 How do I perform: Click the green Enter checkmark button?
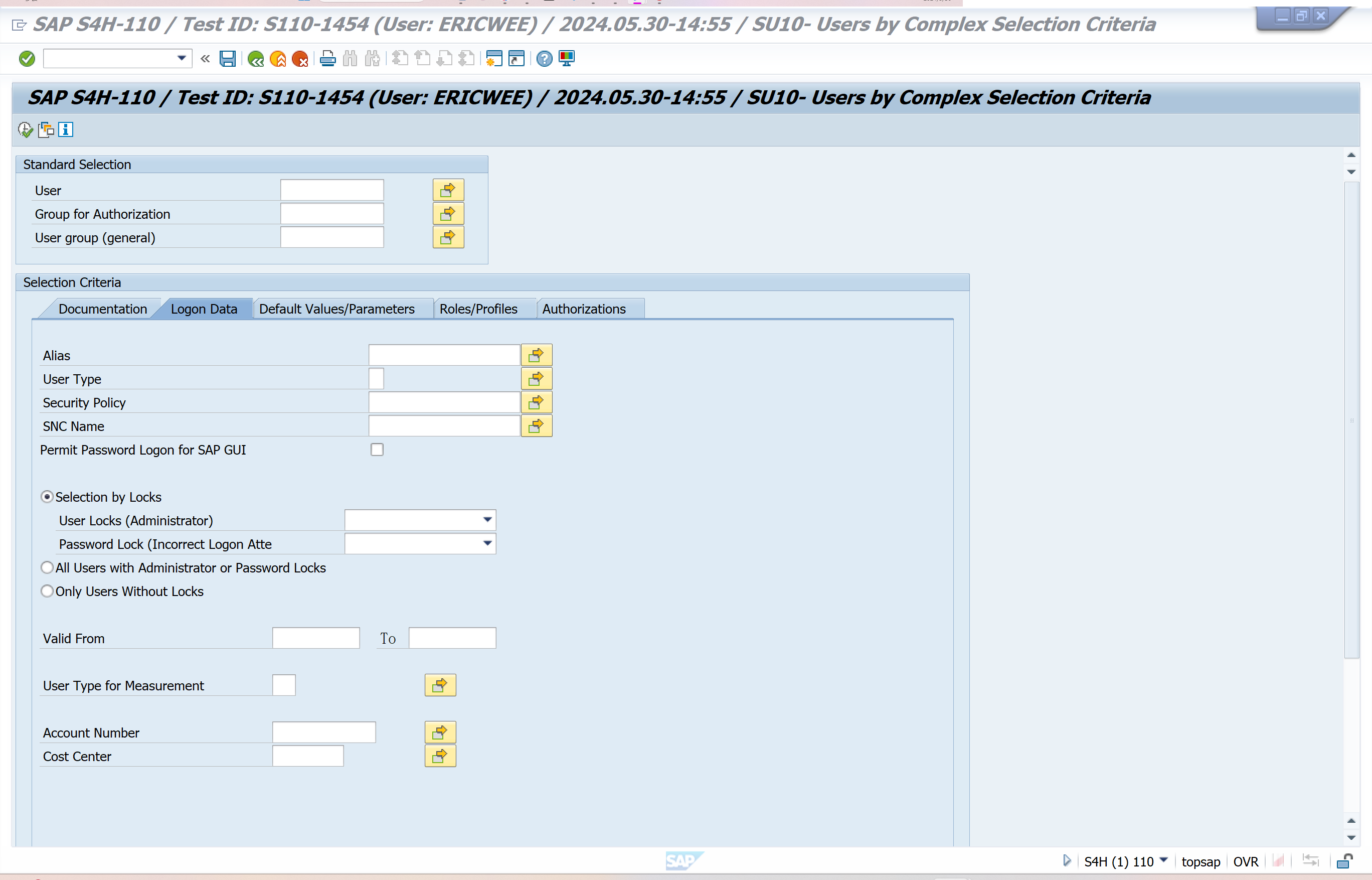(x=27, y=58)
